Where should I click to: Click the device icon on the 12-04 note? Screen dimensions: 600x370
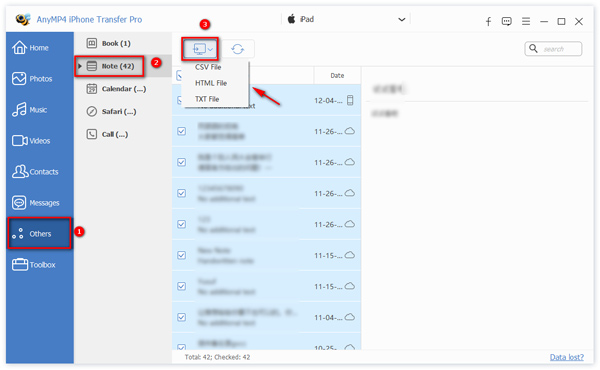pos(350,100)
